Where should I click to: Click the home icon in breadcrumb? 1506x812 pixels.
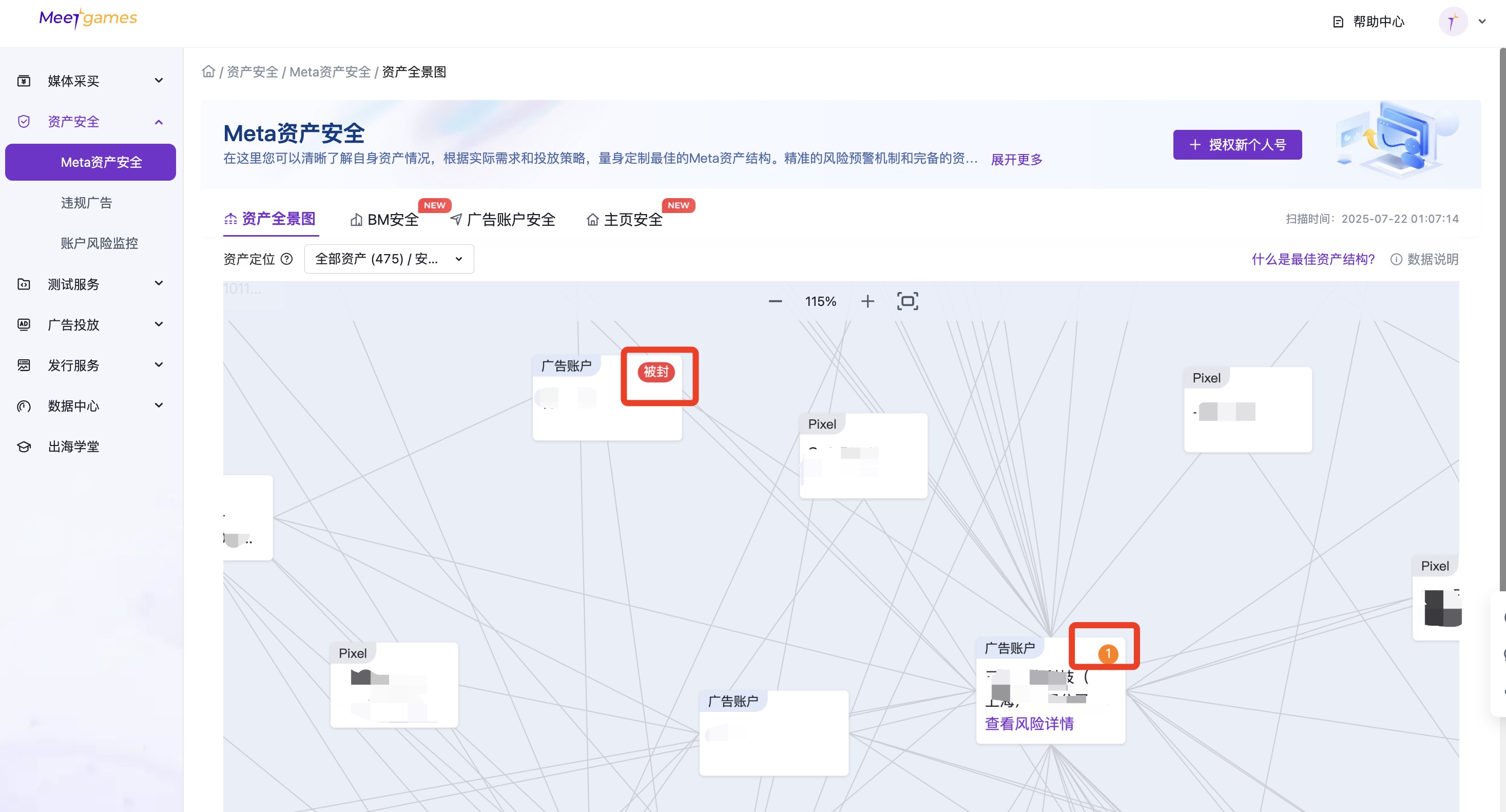(x=208, y=71)
